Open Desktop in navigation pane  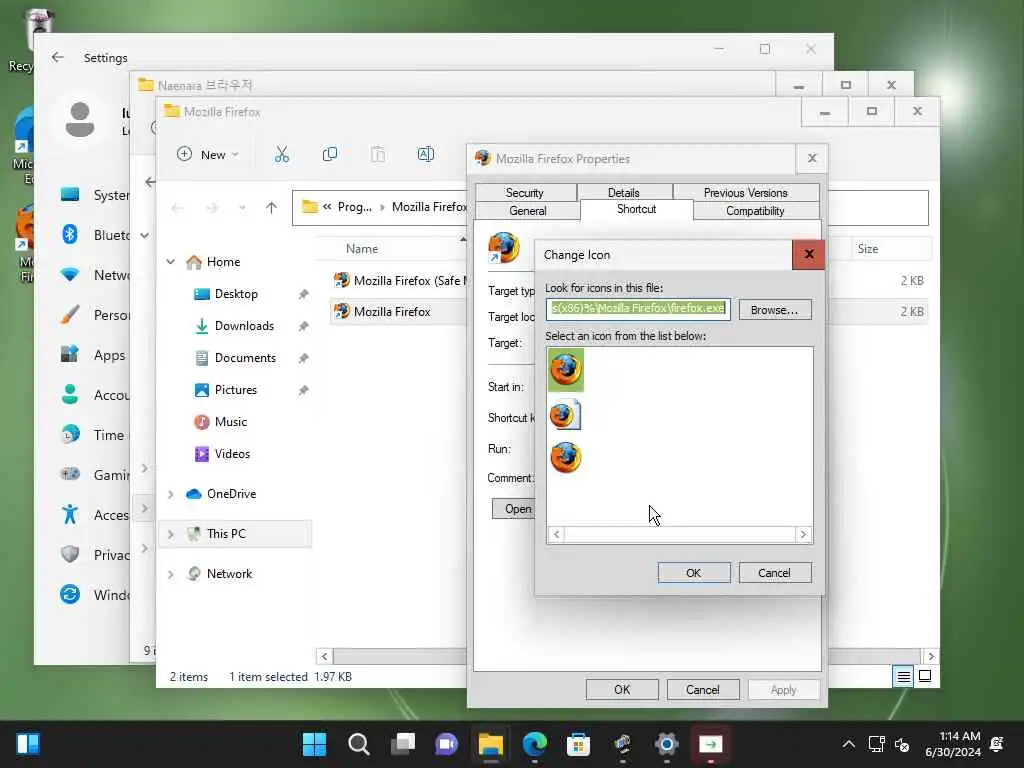236,294
